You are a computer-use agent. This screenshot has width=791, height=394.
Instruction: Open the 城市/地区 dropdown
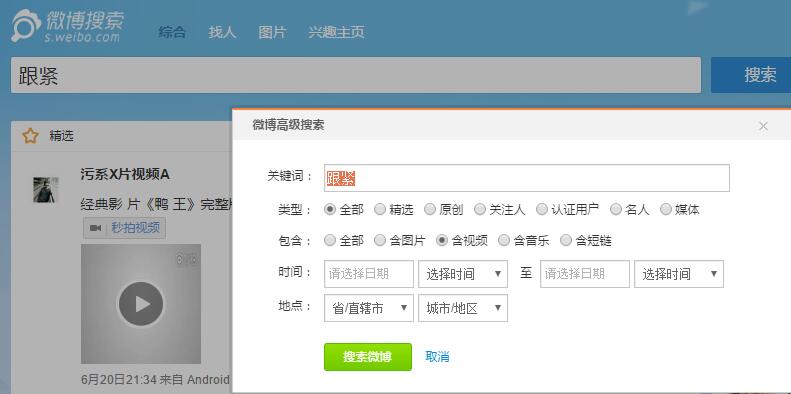point(463,308)
